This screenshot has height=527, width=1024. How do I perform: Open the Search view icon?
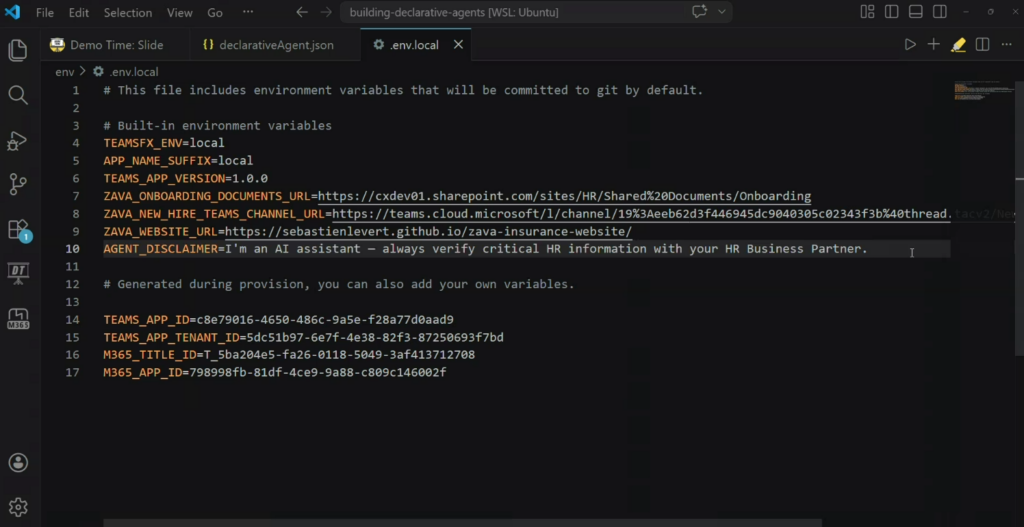coord(17,95)
